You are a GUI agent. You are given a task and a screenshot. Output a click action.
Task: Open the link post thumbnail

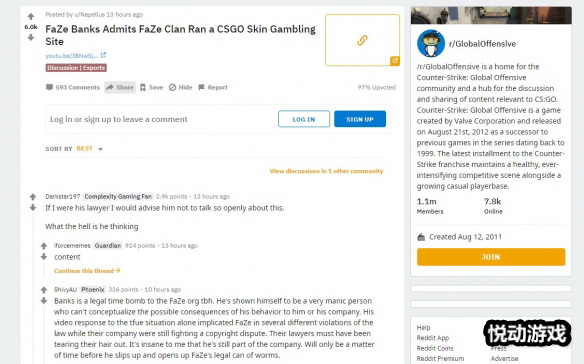click(362, 40)
